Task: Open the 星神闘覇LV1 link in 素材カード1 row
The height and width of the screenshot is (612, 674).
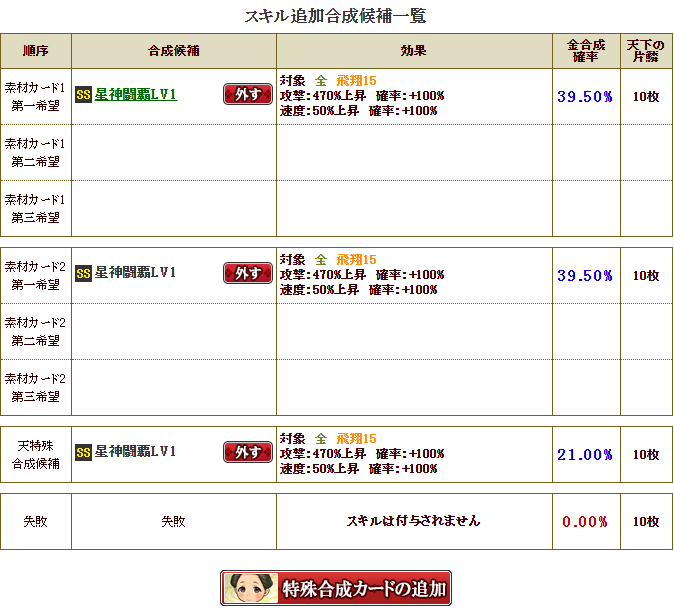Action: (x=135, y=95)
